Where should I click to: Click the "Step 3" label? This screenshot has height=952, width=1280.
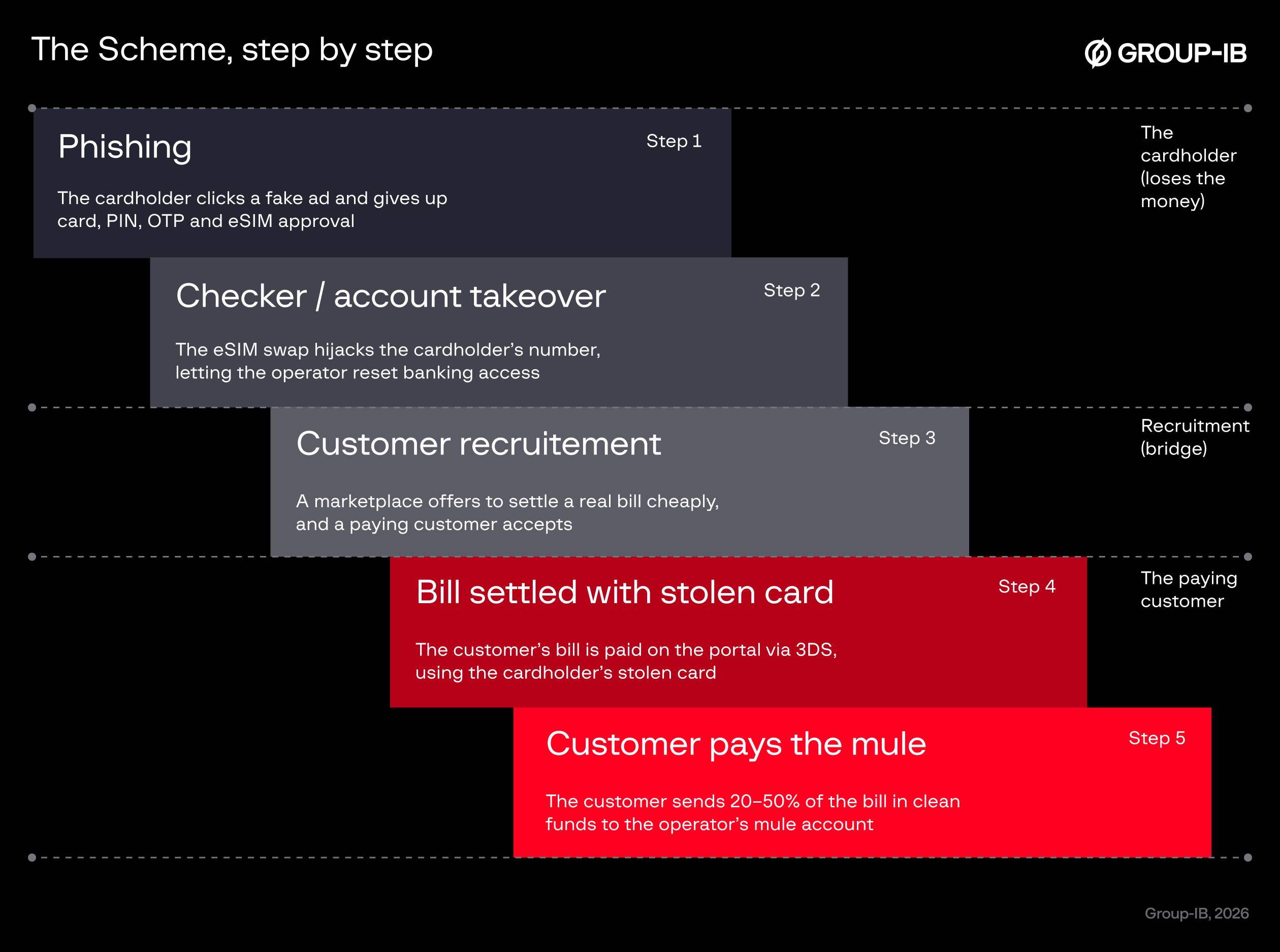(907, 438)
